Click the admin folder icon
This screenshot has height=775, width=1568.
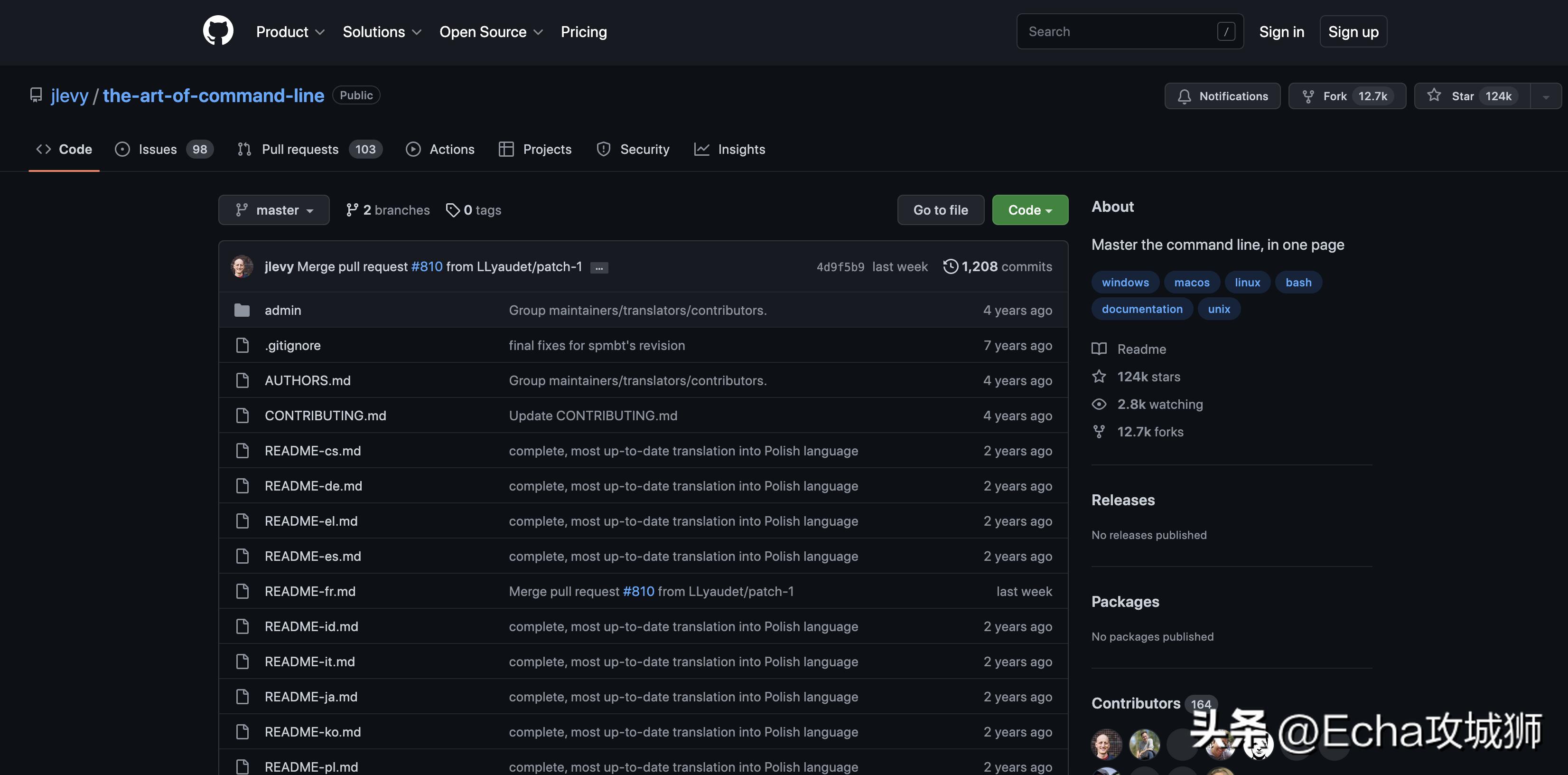pyautogui.click(x=242, y=310)
